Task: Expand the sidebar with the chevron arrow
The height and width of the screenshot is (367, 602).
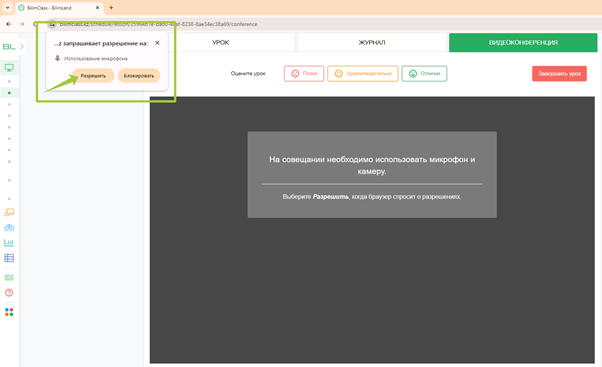Action: pos(22,46)
